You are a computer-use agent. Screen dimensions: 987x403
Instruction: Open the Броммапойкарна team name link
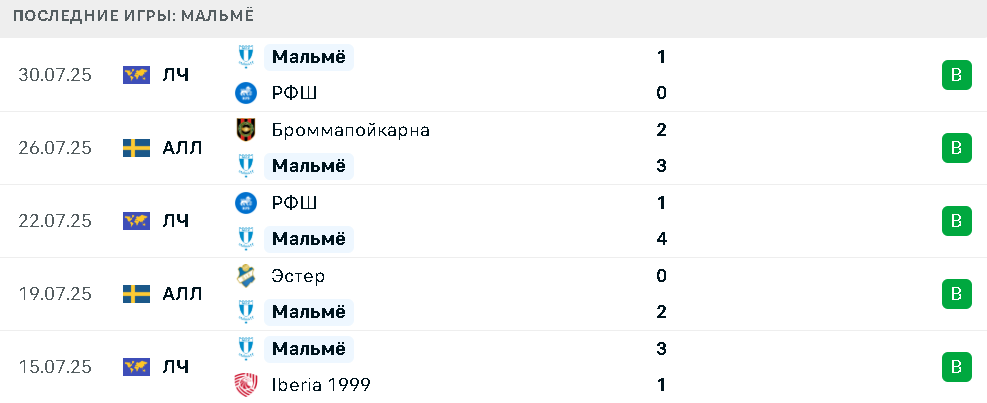351,130
